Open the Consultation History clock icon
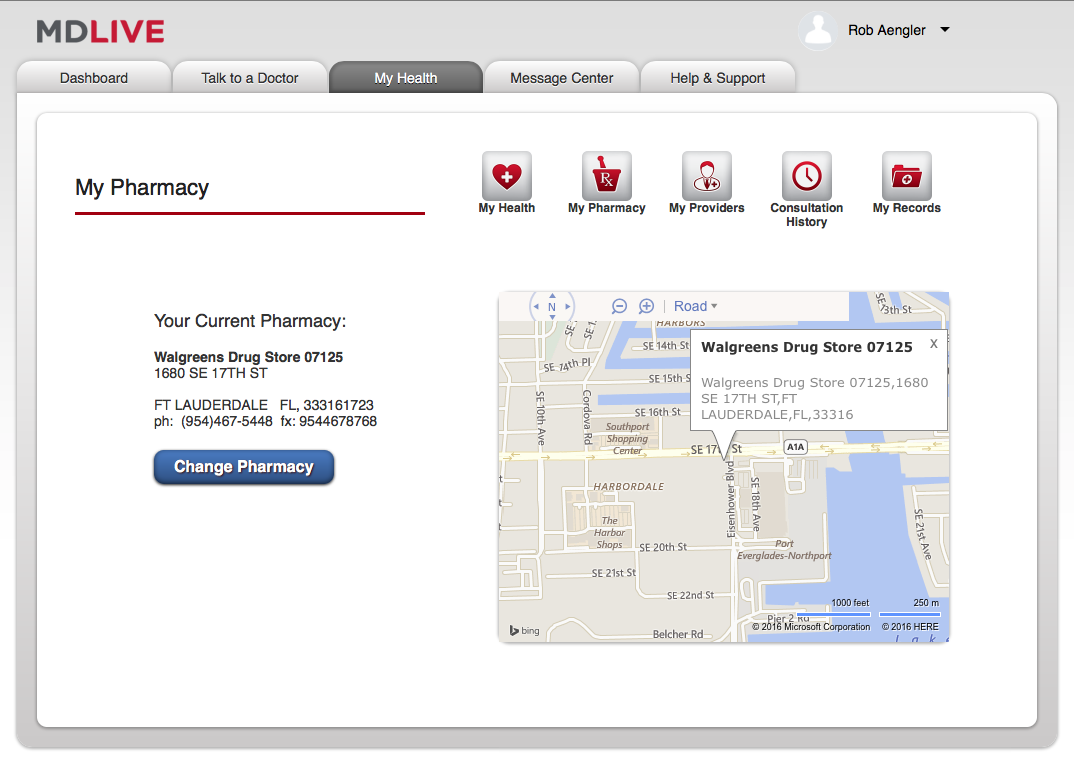1074x764 pixels. point(807,176)
